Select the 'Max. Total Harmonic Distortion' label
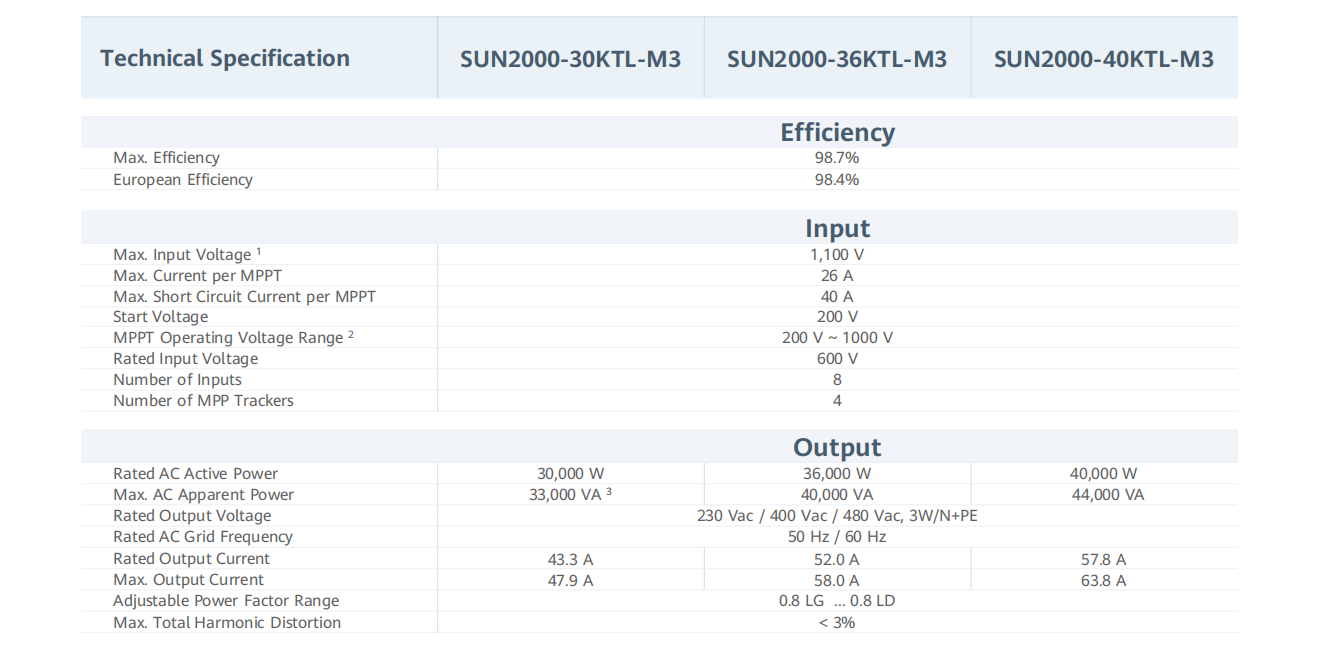The width and height of the screenshot is (1326, 648). (x=227, y=623)
